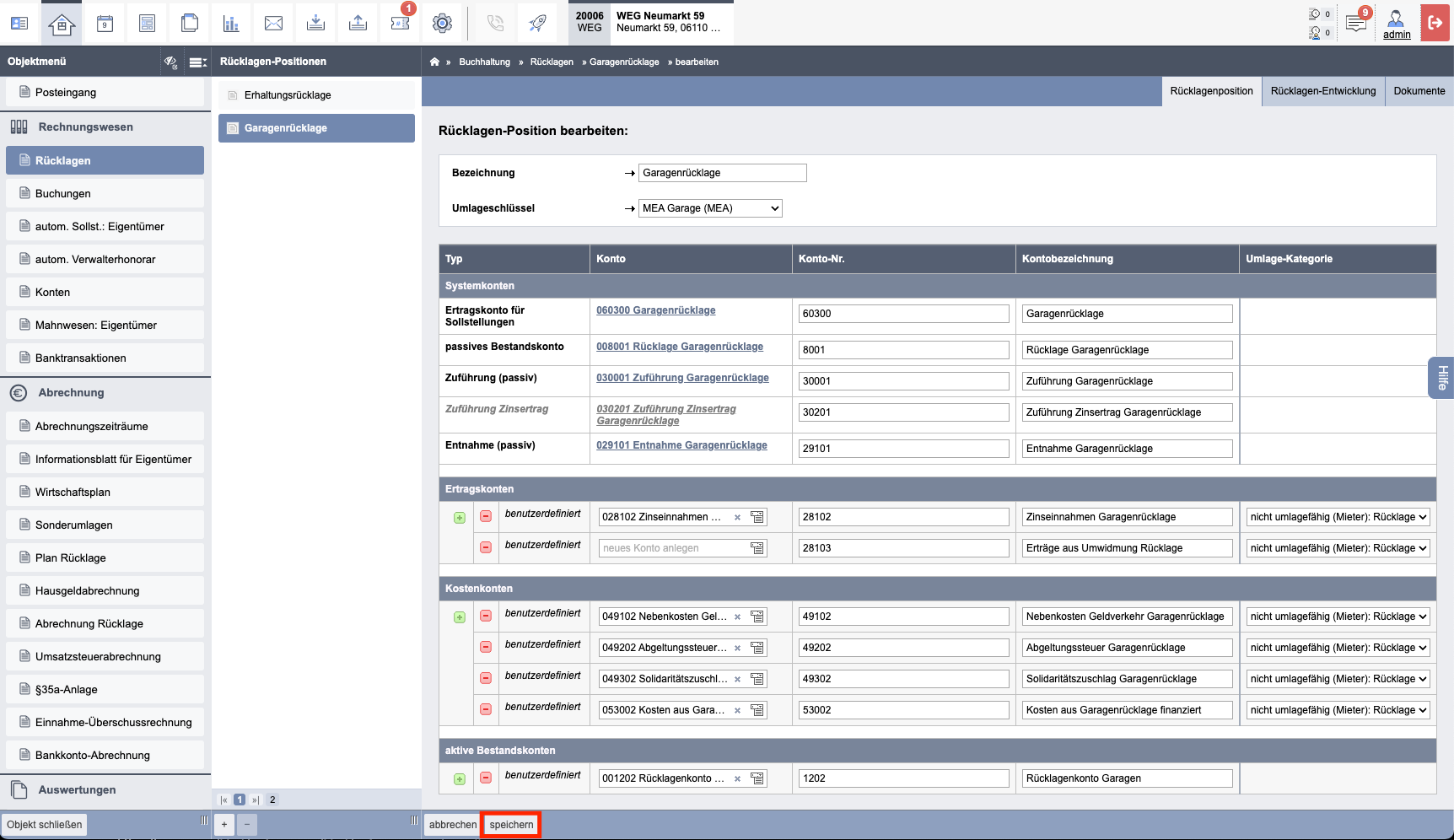Open the settings gear icon
The image size is (1454, 840).
coord(442,23)
